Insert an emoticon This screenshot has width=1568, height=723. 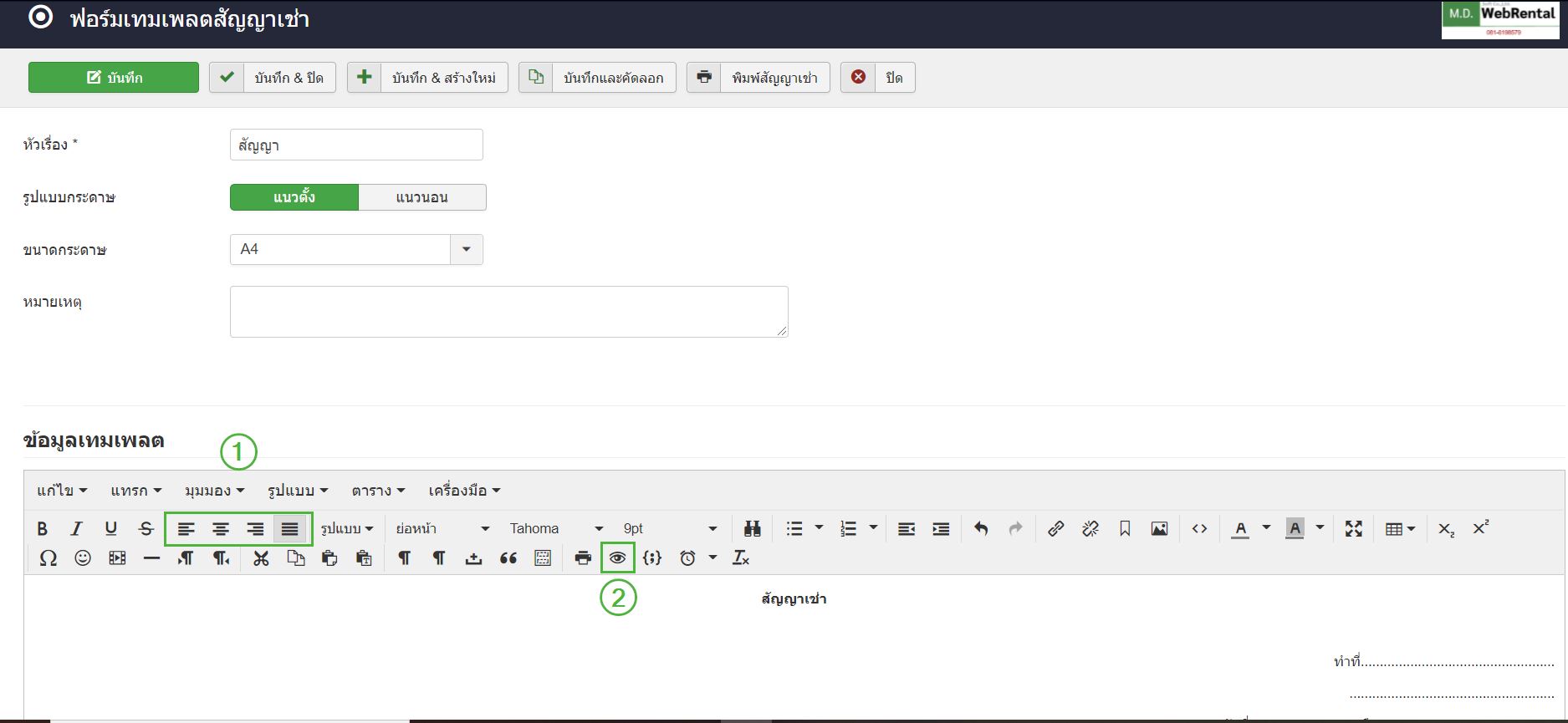click(x=83, y=558)
